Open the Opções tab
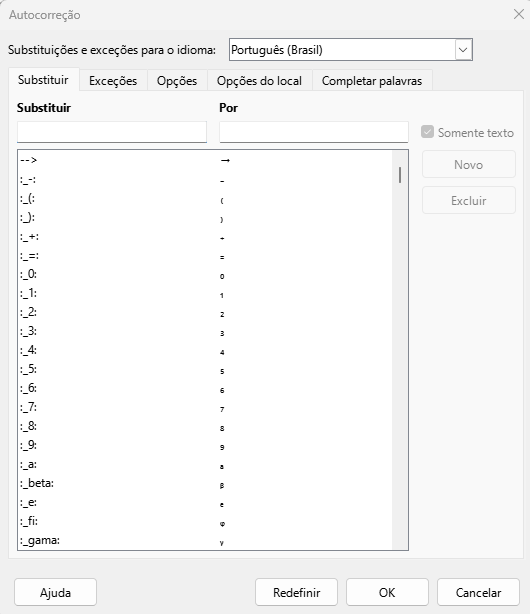 point(177,81)
